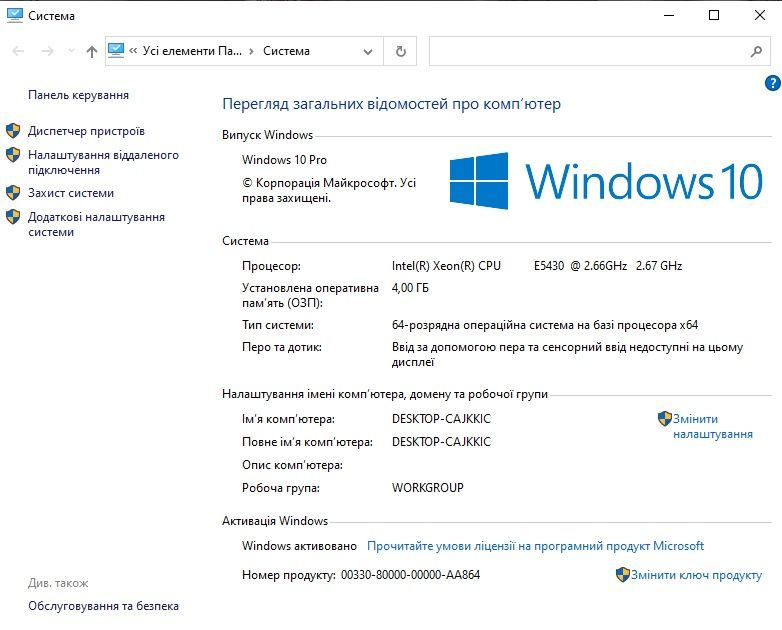The height and width of the screenshot is (630, 782).
Task: Open 'Налаштування віддаленого підключення'
Action: tap(103, 162)
